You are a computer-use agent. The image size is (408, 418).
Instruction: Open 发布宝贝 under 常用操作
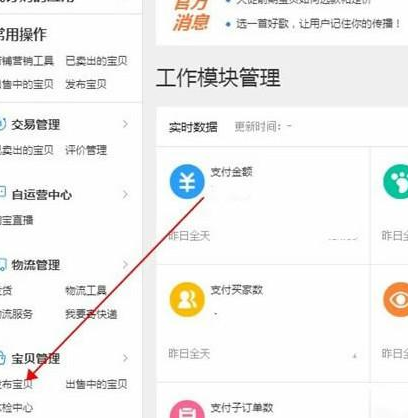click(x=86, y=84)
